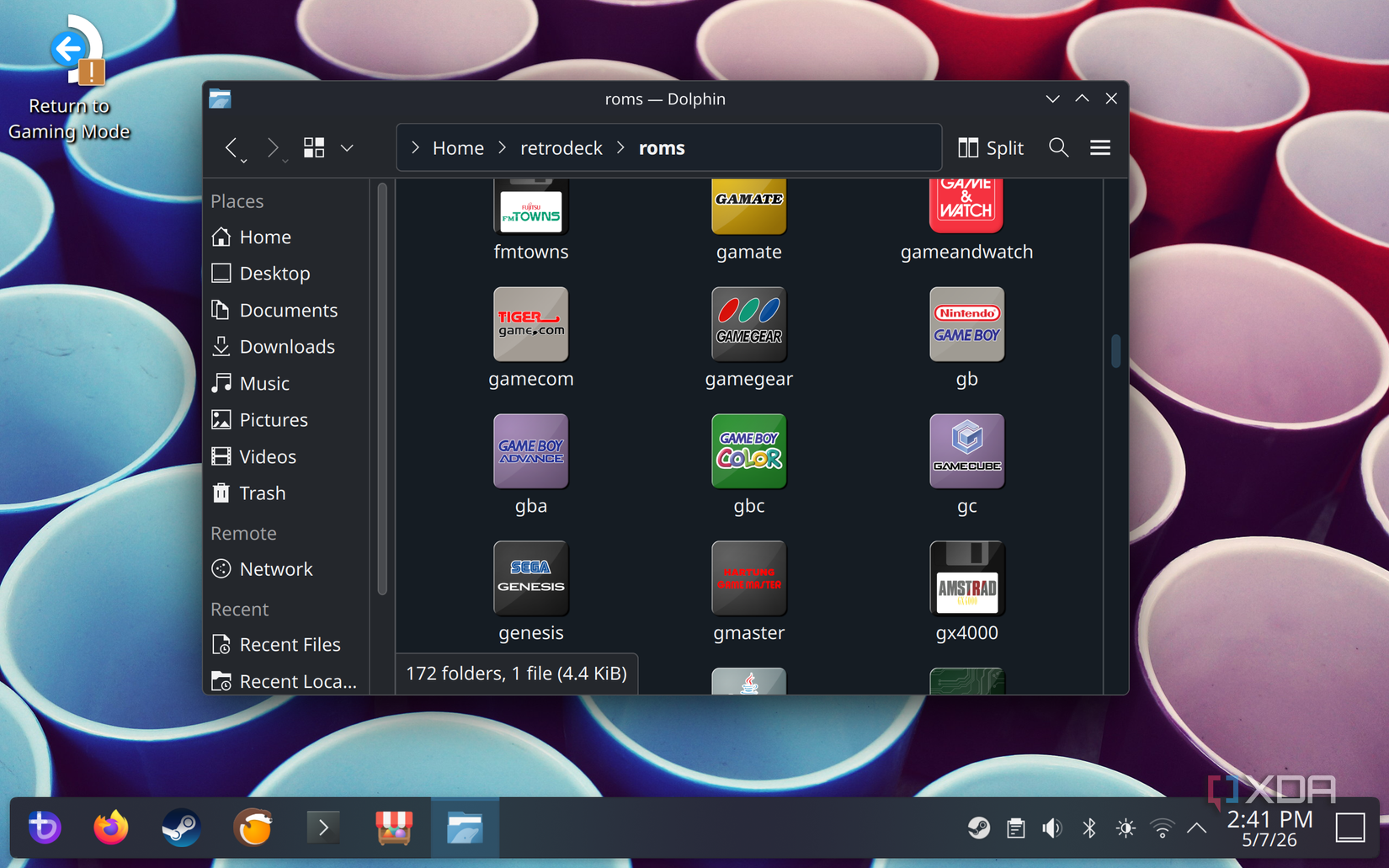
Task: Open Konsole terminal from the taskbar
Action: click(323, 828)
